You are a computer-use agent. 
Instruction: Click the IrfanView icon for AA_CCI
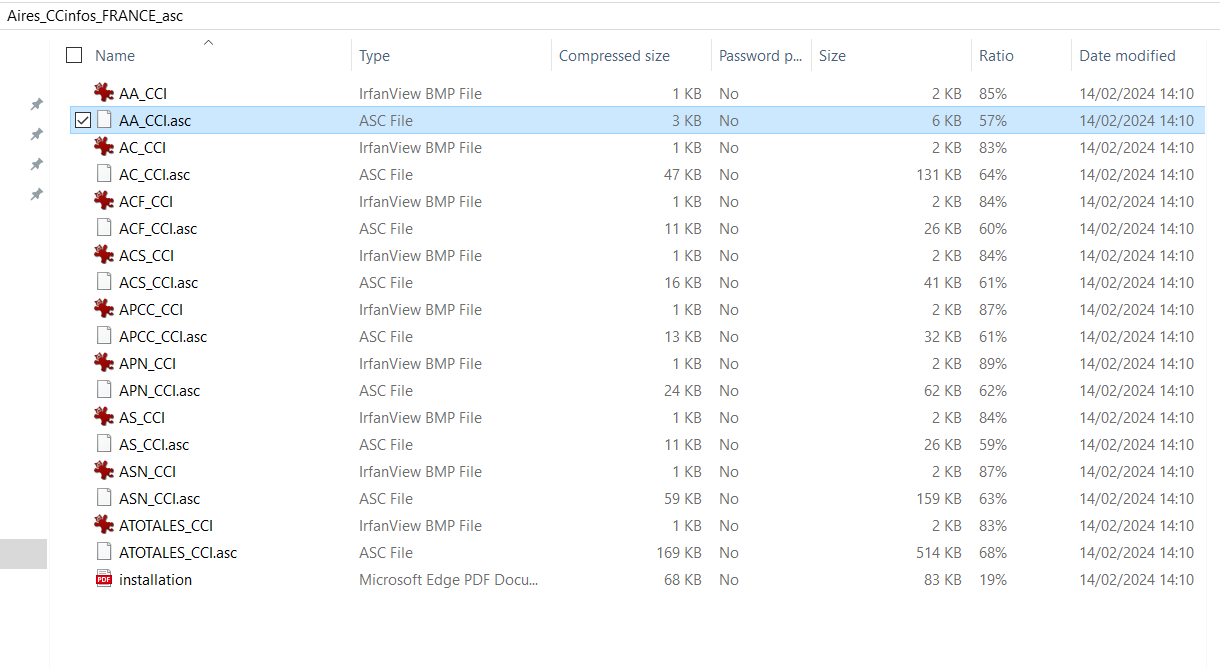(x=104, y=93)
